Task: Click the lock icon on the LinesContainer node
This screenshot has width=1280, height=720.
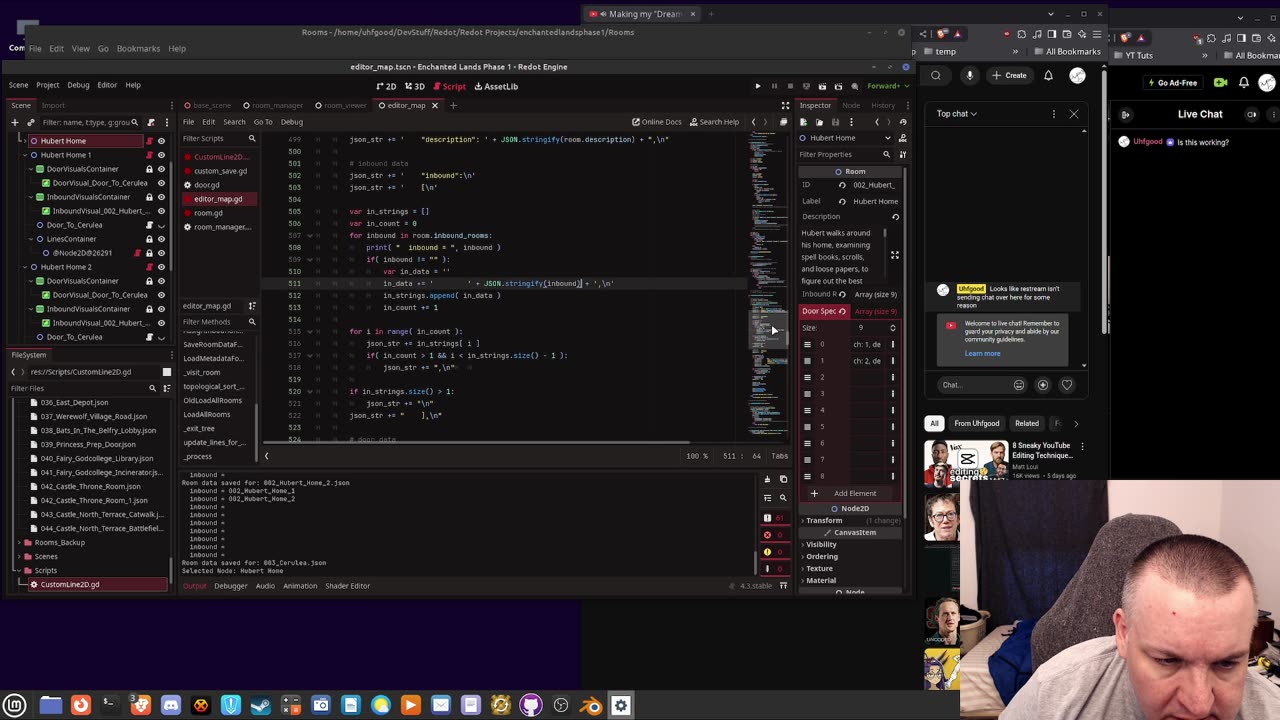Action: (149, 239)
